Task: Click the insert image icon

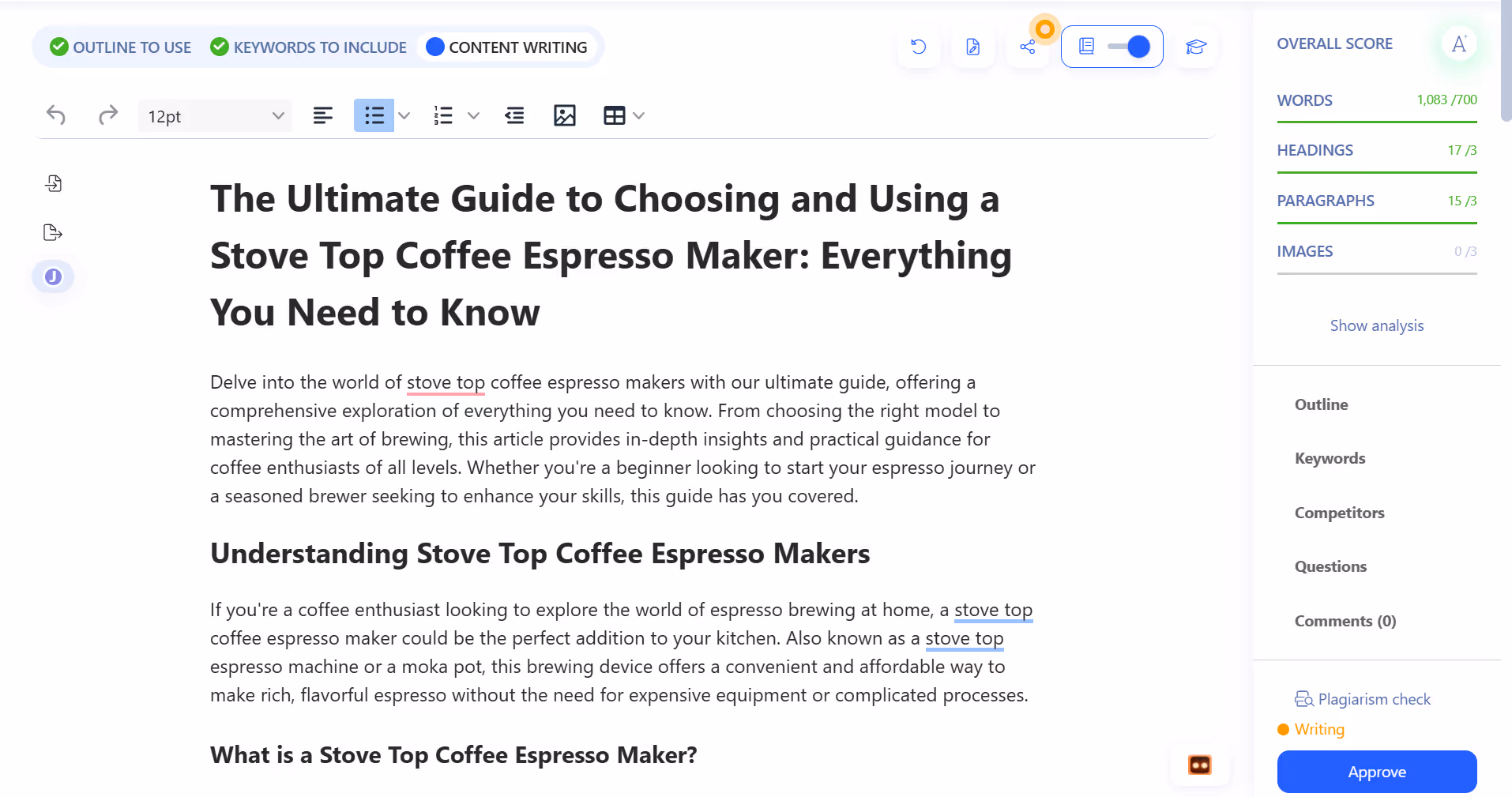Action: [565, 116]
